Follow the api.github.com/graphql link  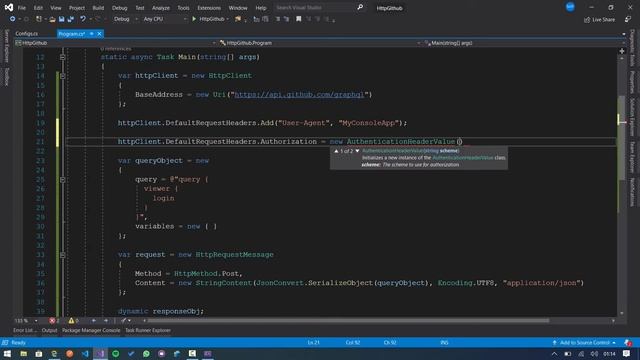(x=299, y=95)
